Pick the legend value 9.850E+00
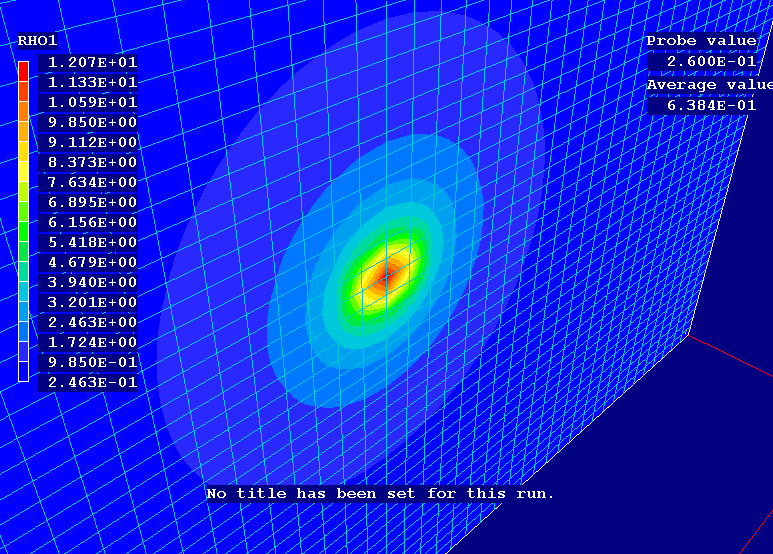The width and height of the screenshot is (773, 554). [88, 122]
